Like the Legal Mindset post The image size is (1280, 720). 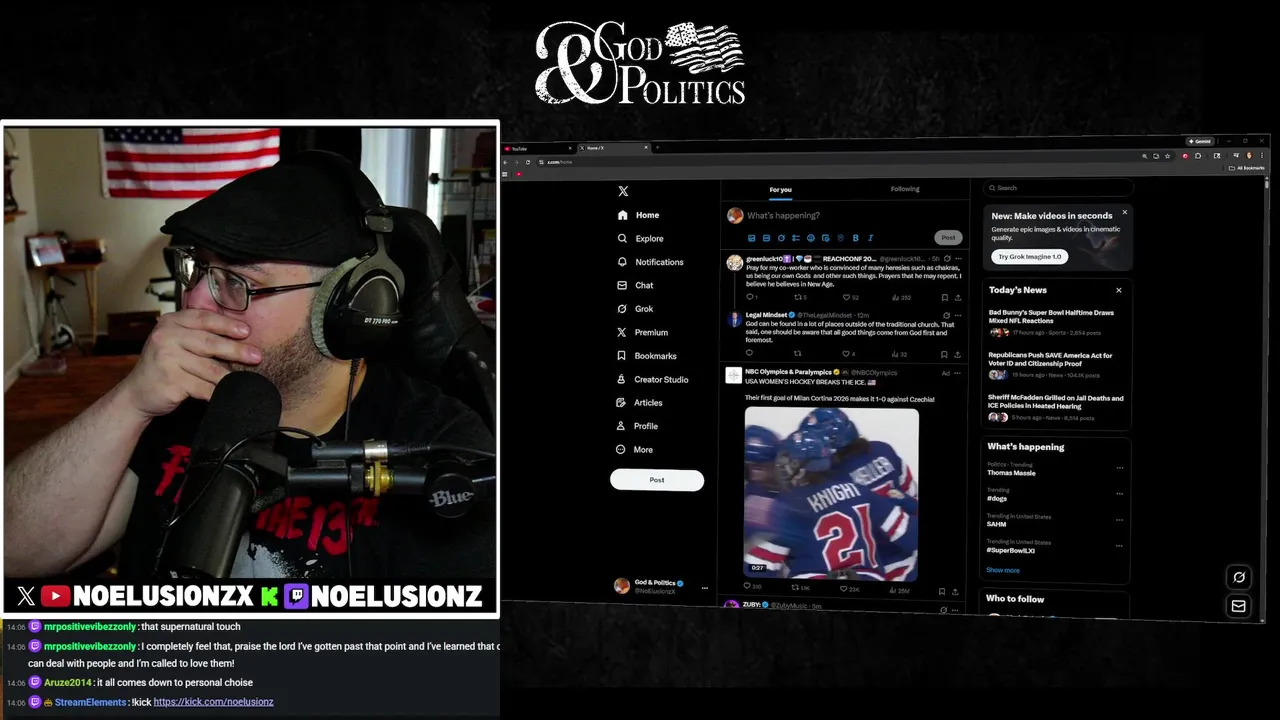pos(846,354)
